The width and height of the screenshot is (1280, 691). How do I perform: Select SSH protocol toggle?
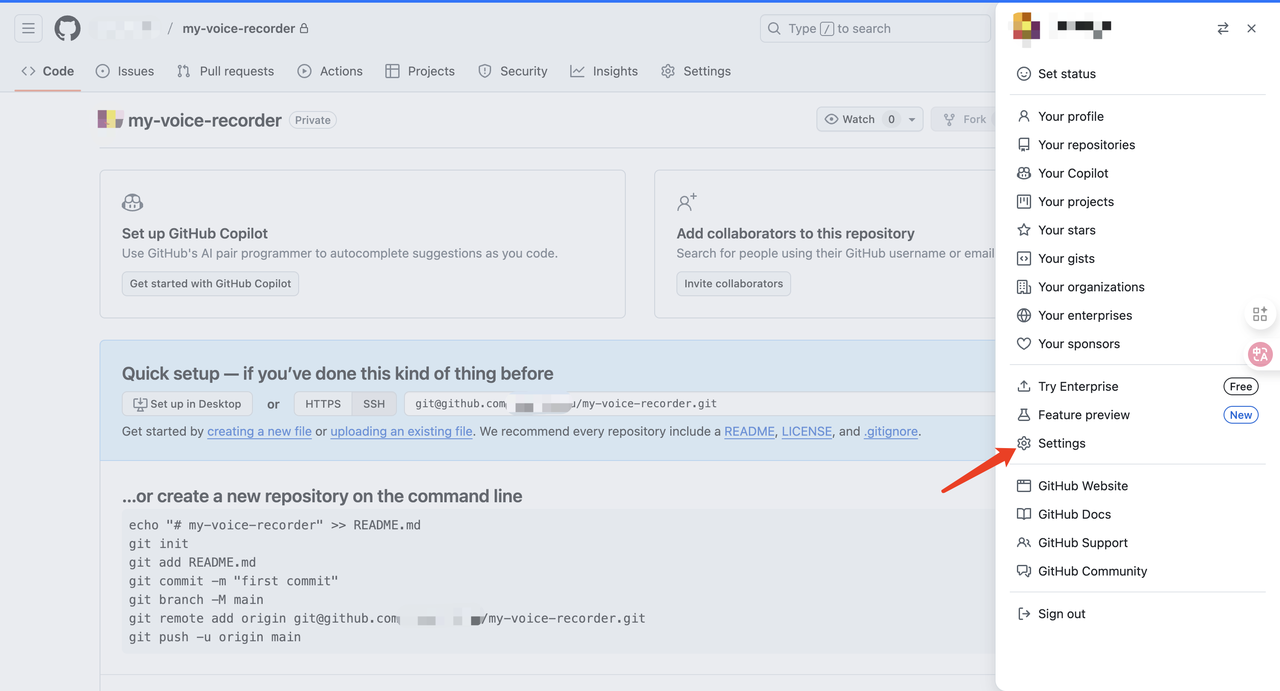tap(374, 404)
